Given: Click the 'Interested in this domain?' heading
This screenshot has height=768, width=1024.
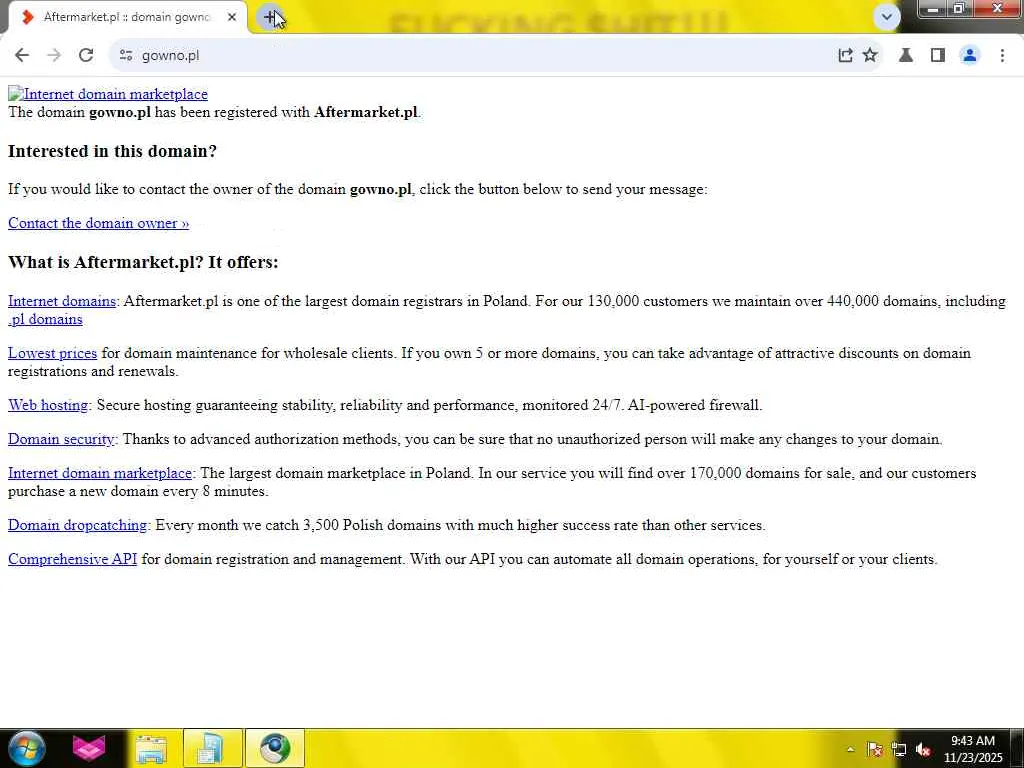Looking at the screenshot, I should 112,151.
